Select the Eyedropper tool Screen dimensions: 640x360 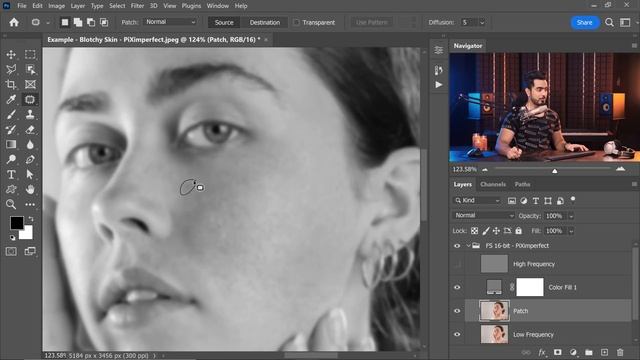tap(11, 100)
